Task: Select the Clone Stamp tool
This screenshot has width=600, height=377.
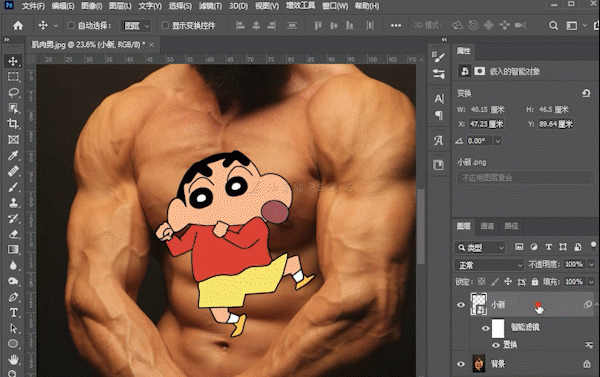Action: 13,202
